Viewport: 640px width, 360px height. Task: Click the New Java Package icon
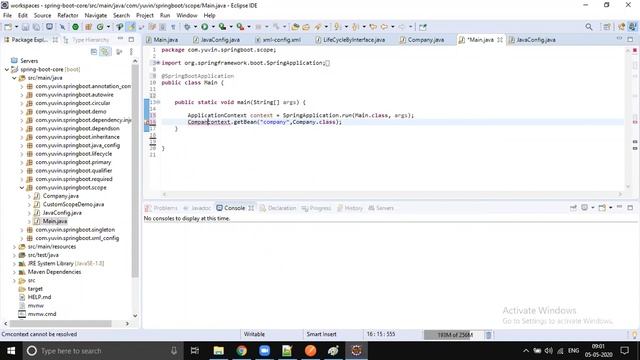click(x=88, y=27)
